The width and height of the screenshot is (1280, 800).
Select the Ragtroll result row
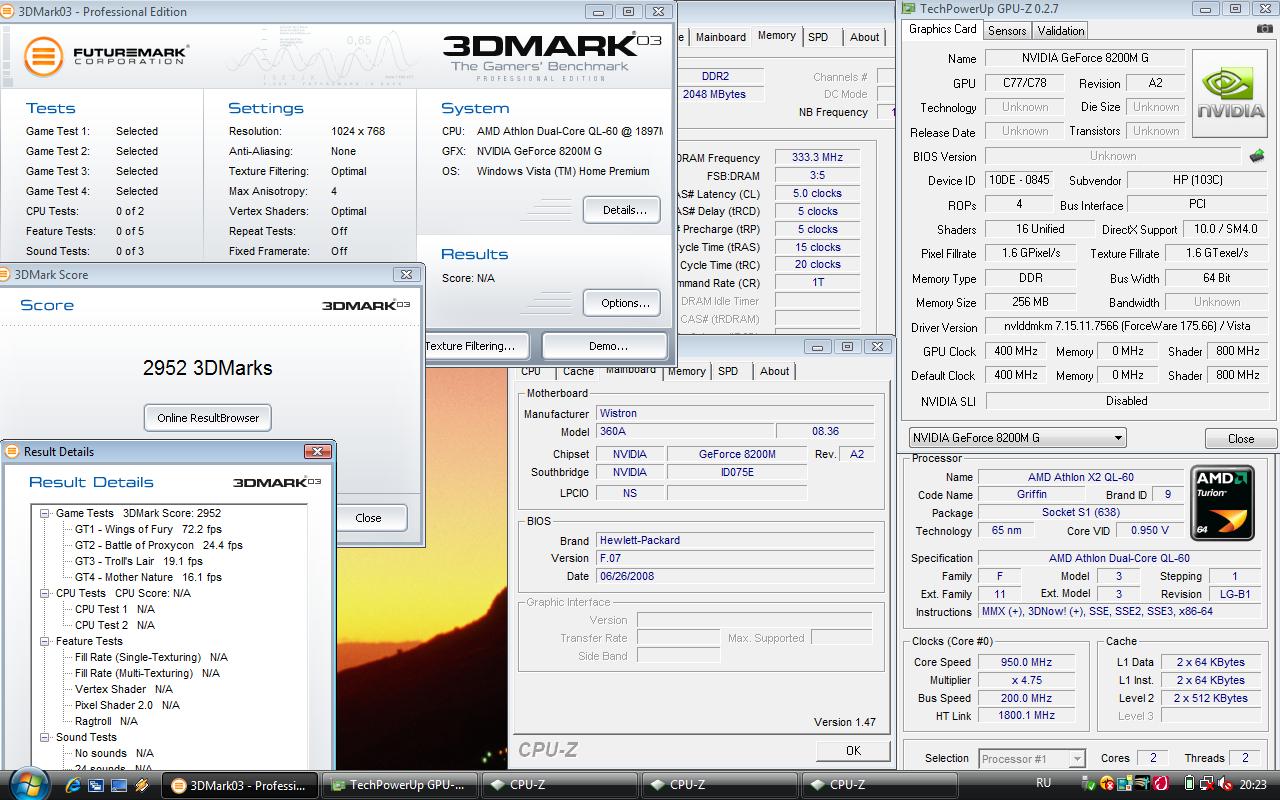(106, 721)
